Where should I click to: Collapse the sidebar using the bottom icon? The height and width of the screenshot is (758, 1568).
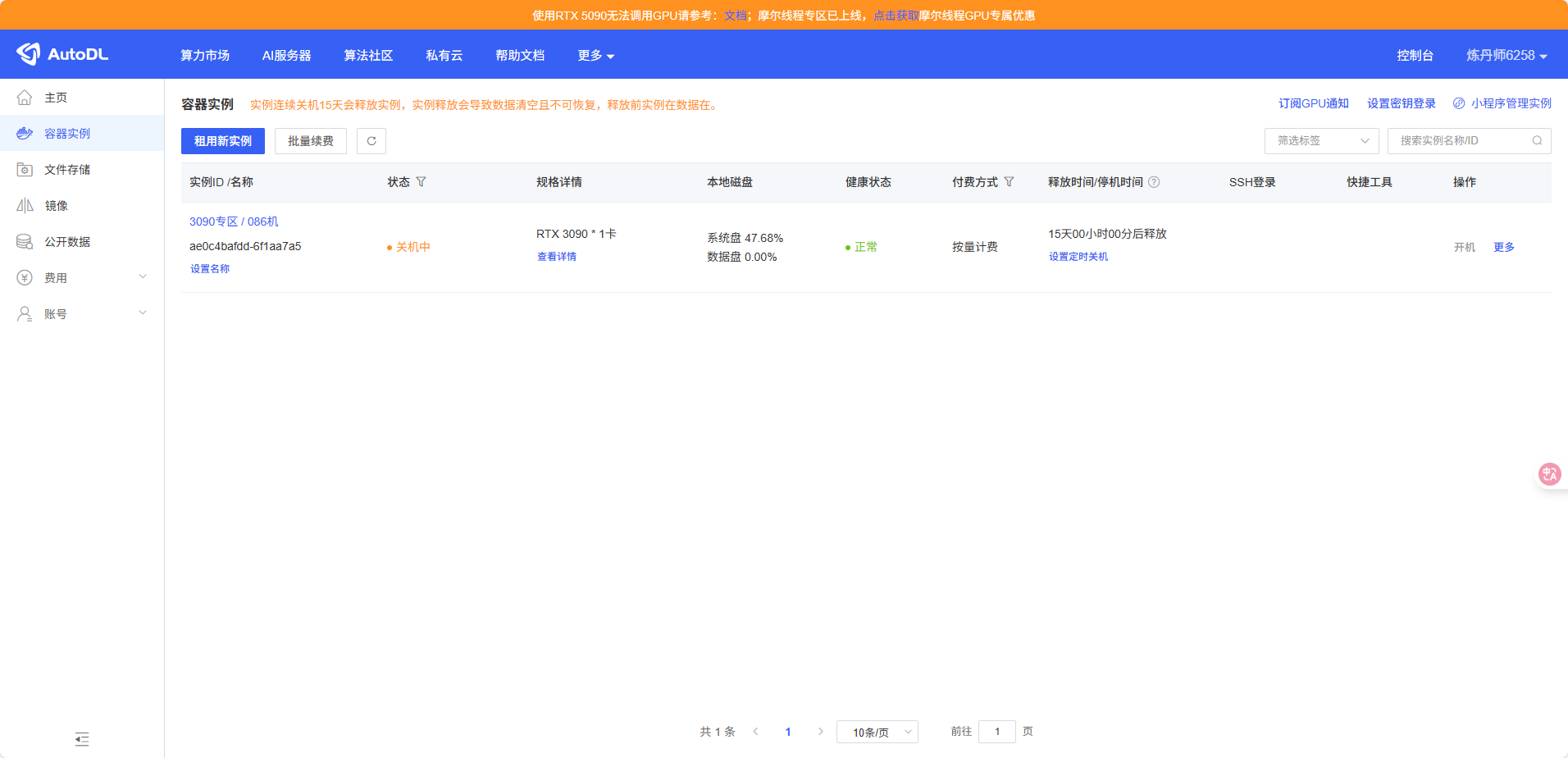click(82, 739)
